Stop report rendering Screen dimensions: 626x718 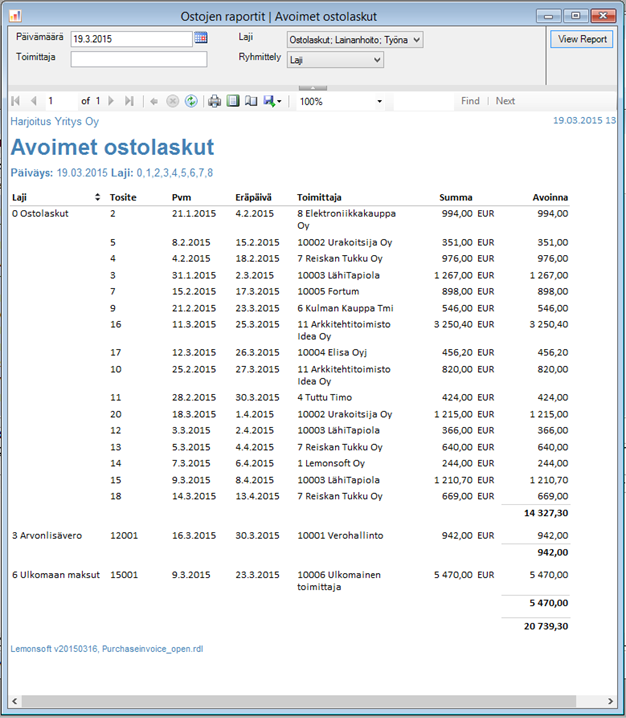[x=172, y=101]
